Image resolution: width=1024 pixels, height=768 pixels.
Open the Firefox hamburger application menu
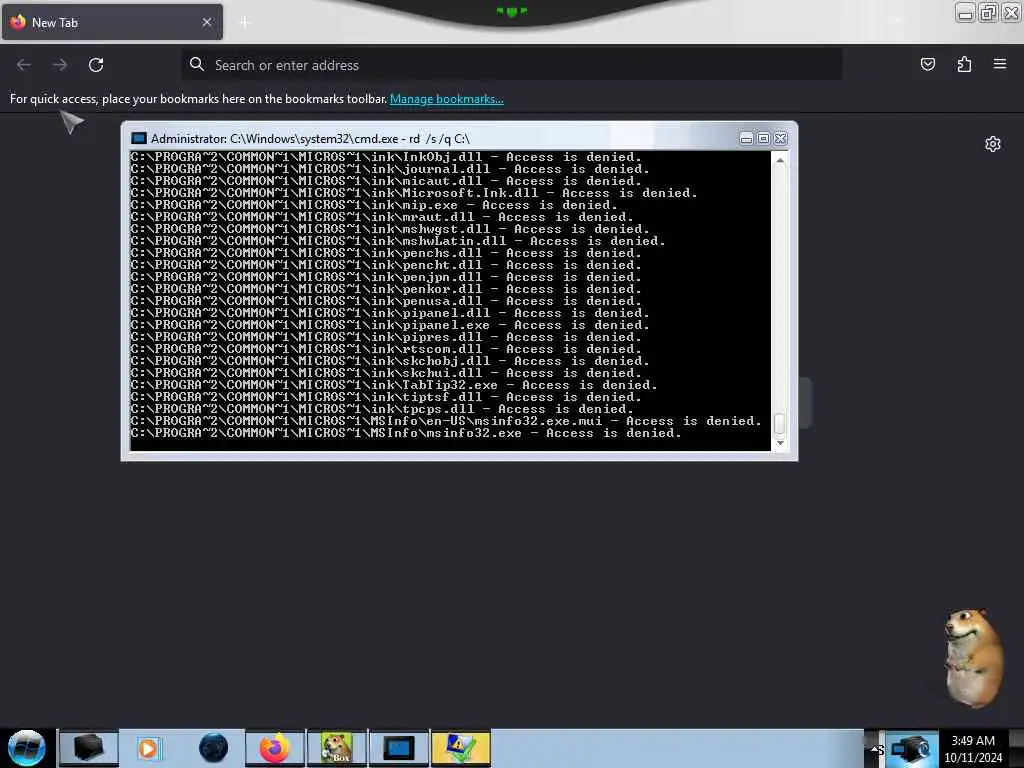coord(999,64)
